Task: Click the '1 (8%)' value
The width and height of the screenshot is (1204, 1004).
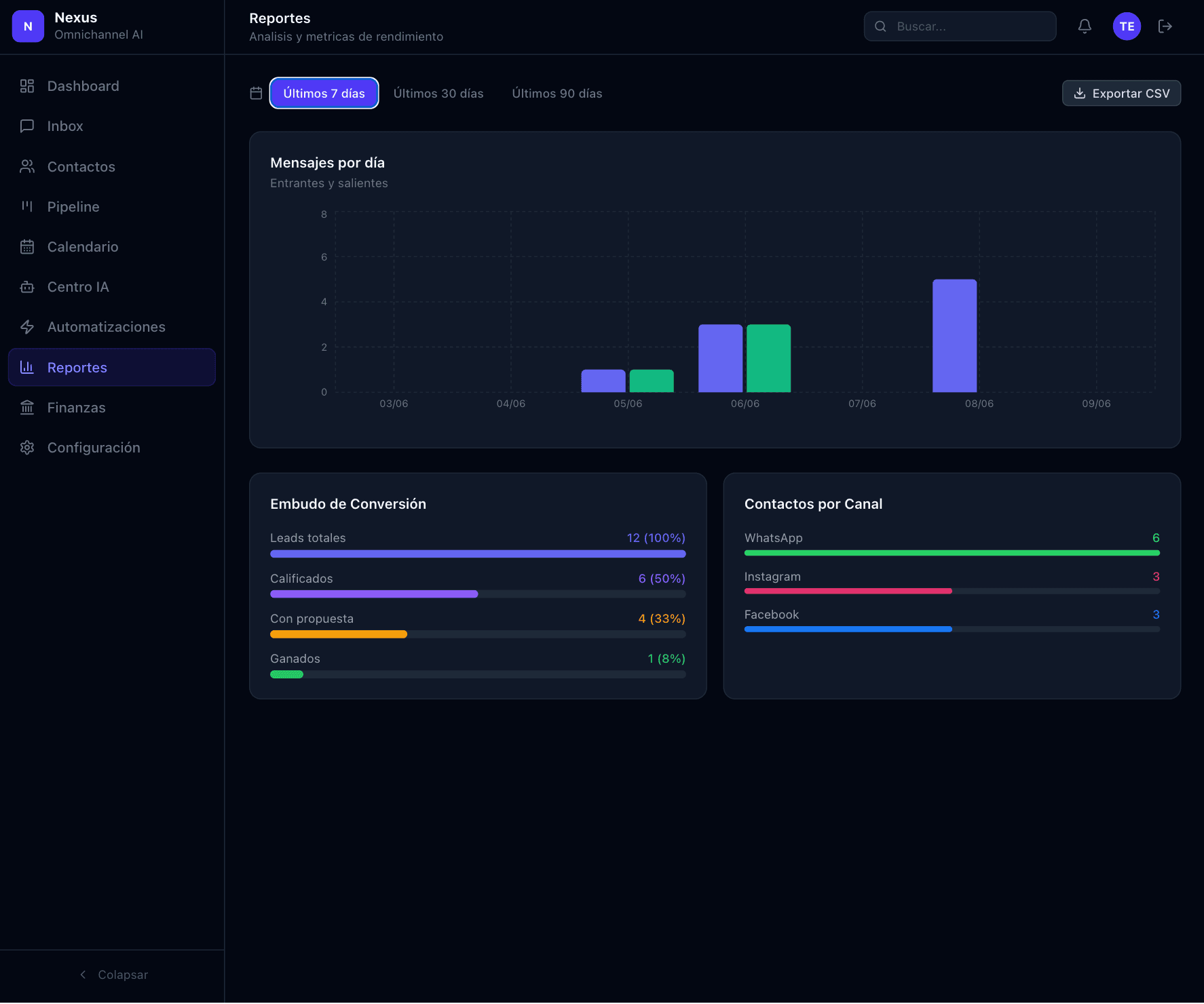Action: point(666,659)
